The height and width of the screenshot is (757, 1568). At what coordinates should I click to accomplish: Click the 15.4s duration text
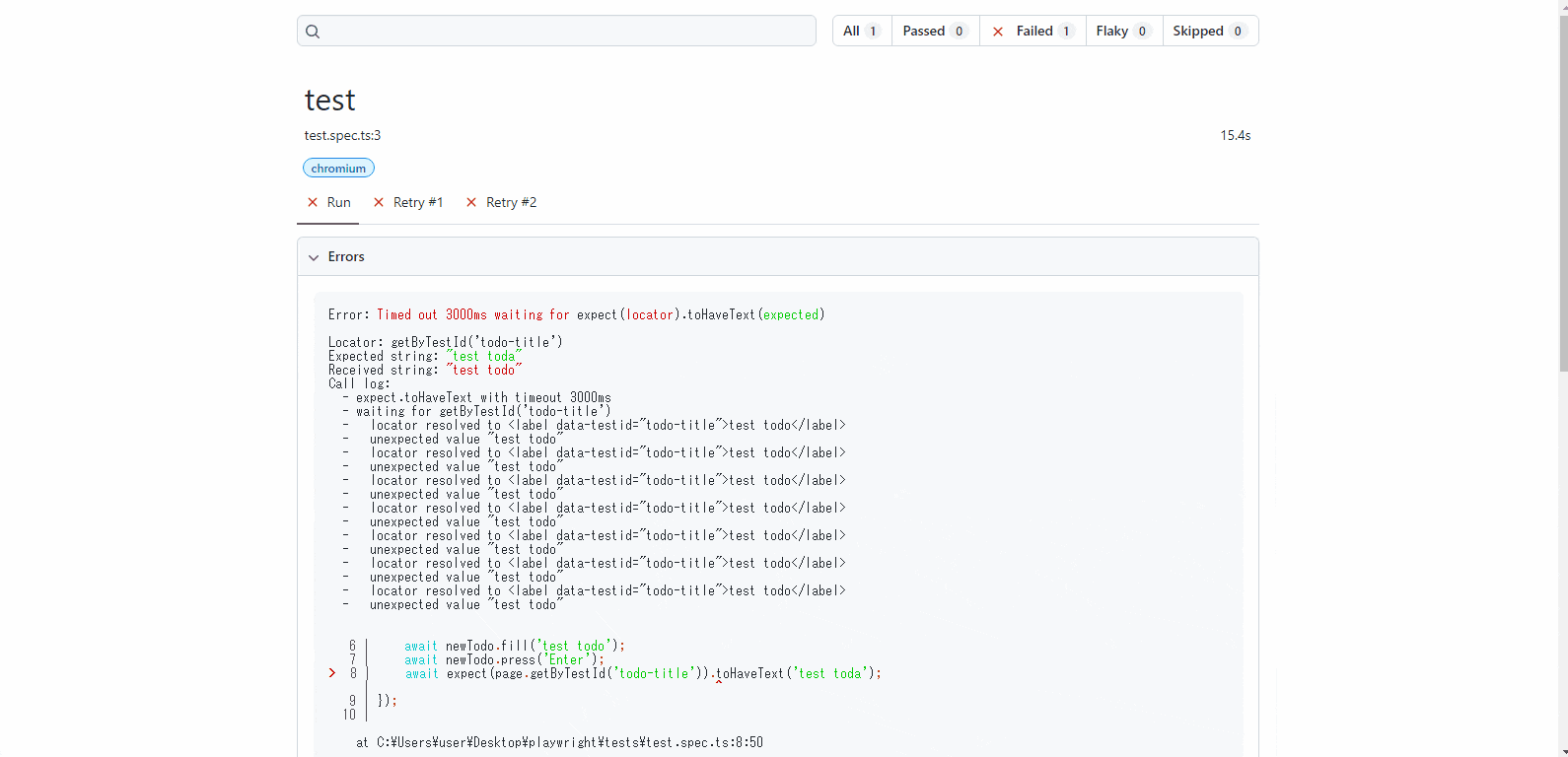1236,135
